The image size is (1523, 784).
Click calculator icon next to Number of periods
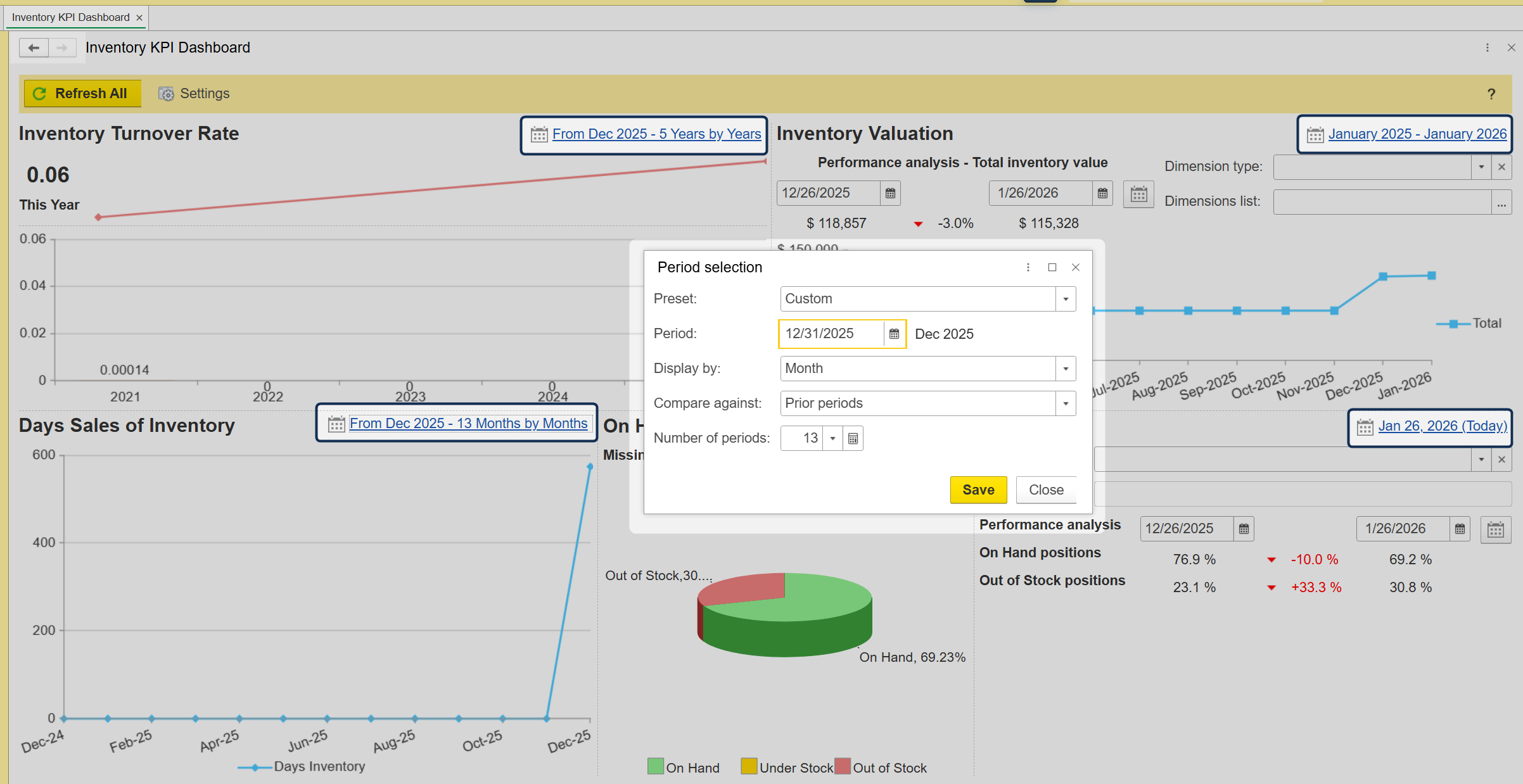point(853,438)
